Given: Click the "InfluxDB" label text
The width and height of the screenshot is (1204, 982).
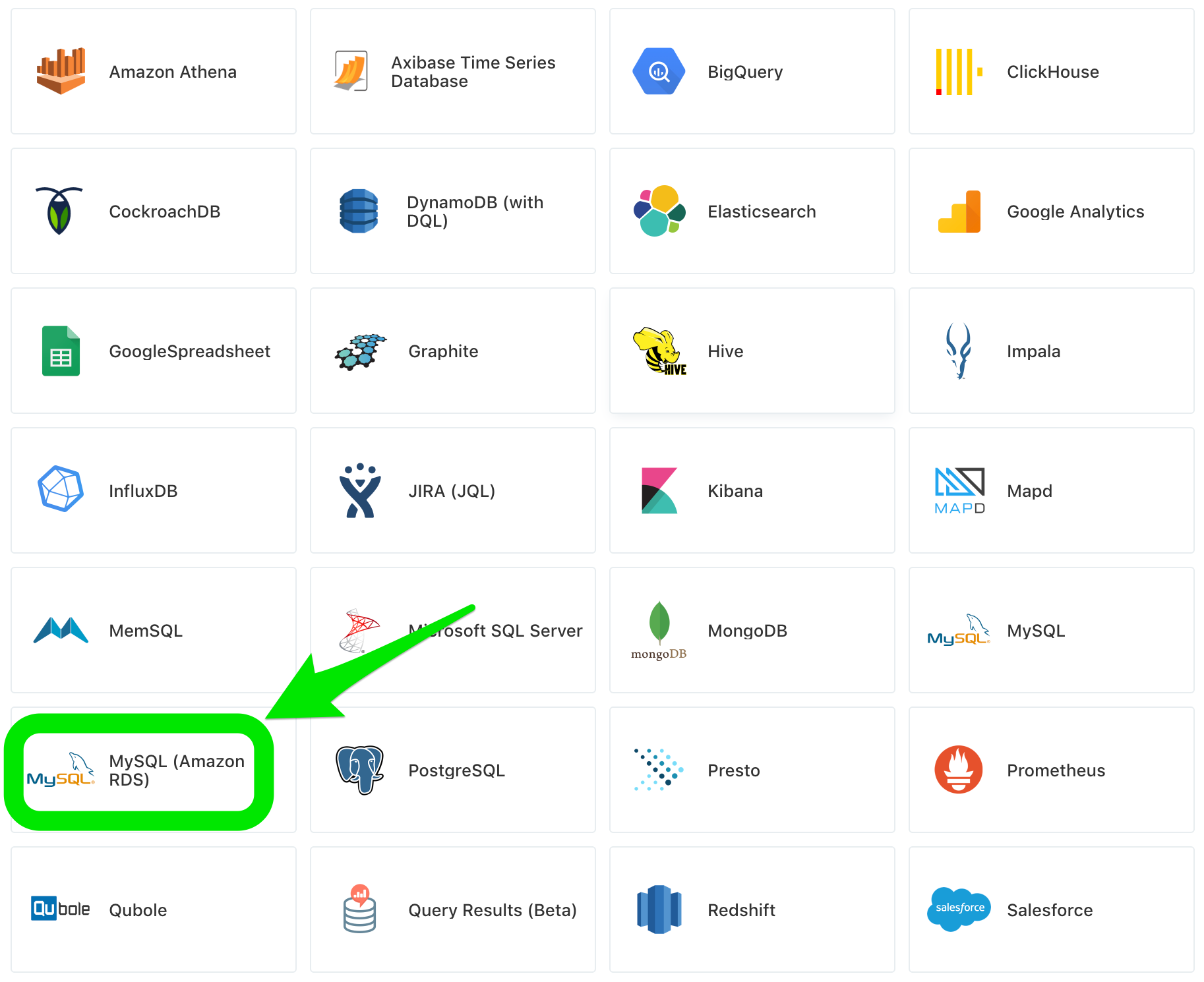Looking at the screenshot, I should point(143,491).
